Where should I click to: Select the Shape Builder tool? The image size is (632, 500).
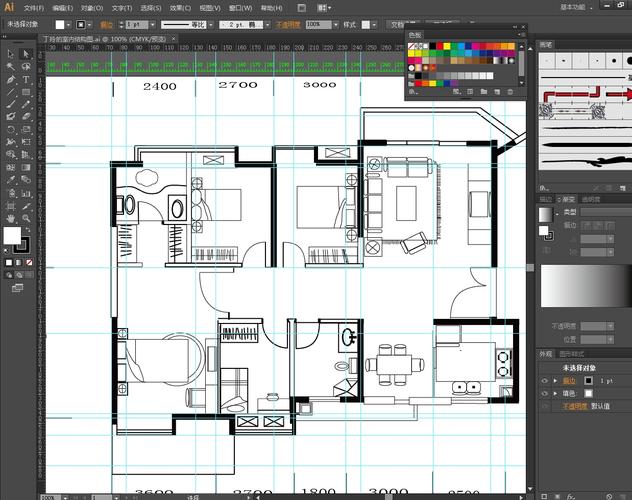pos(11,154)
